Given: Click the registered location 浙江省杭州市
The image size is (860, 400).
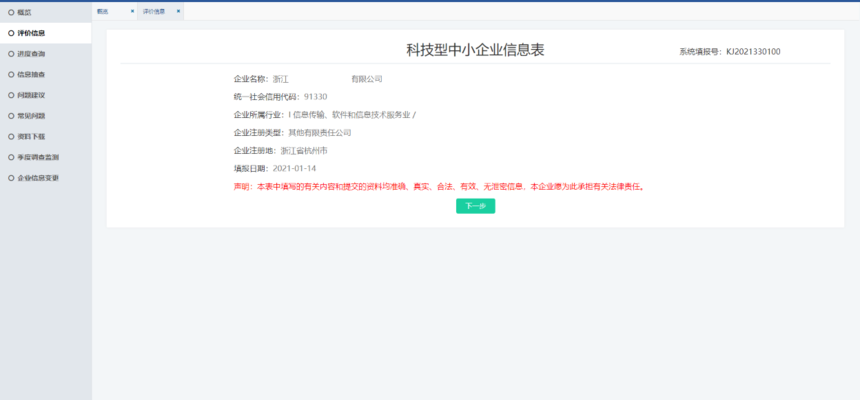Looking at the screenshot, I should coord(304,150).
